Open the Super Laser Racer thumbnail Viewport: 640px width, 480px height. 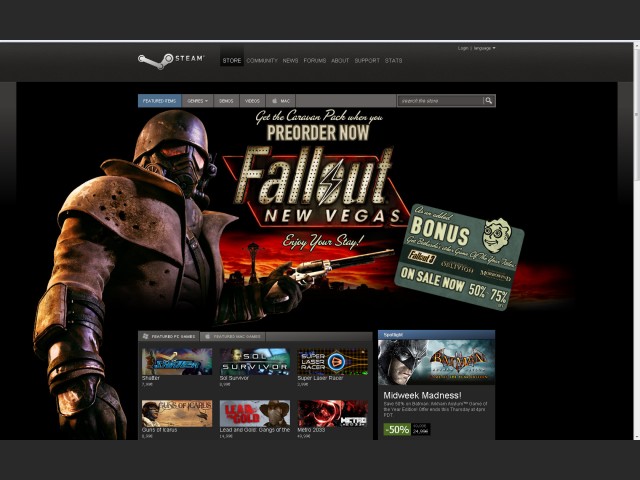click(333, 362)
